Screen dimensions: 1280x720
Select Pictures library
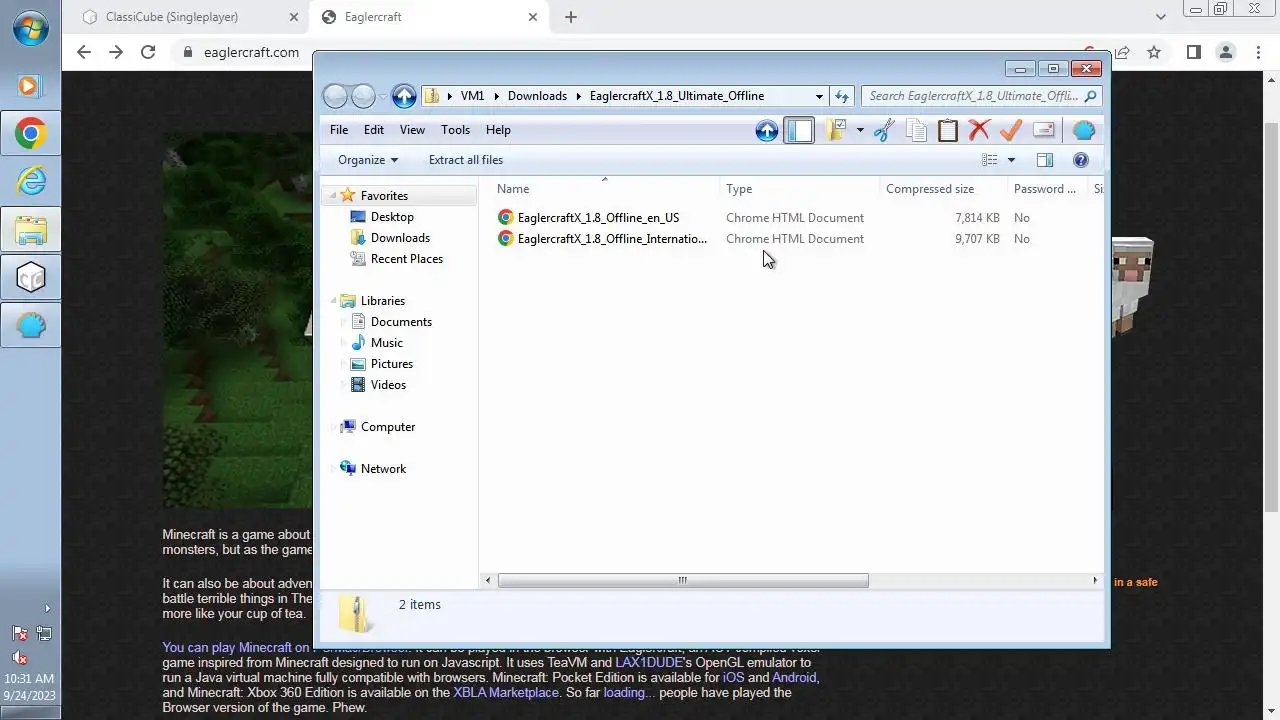(391, 364)
